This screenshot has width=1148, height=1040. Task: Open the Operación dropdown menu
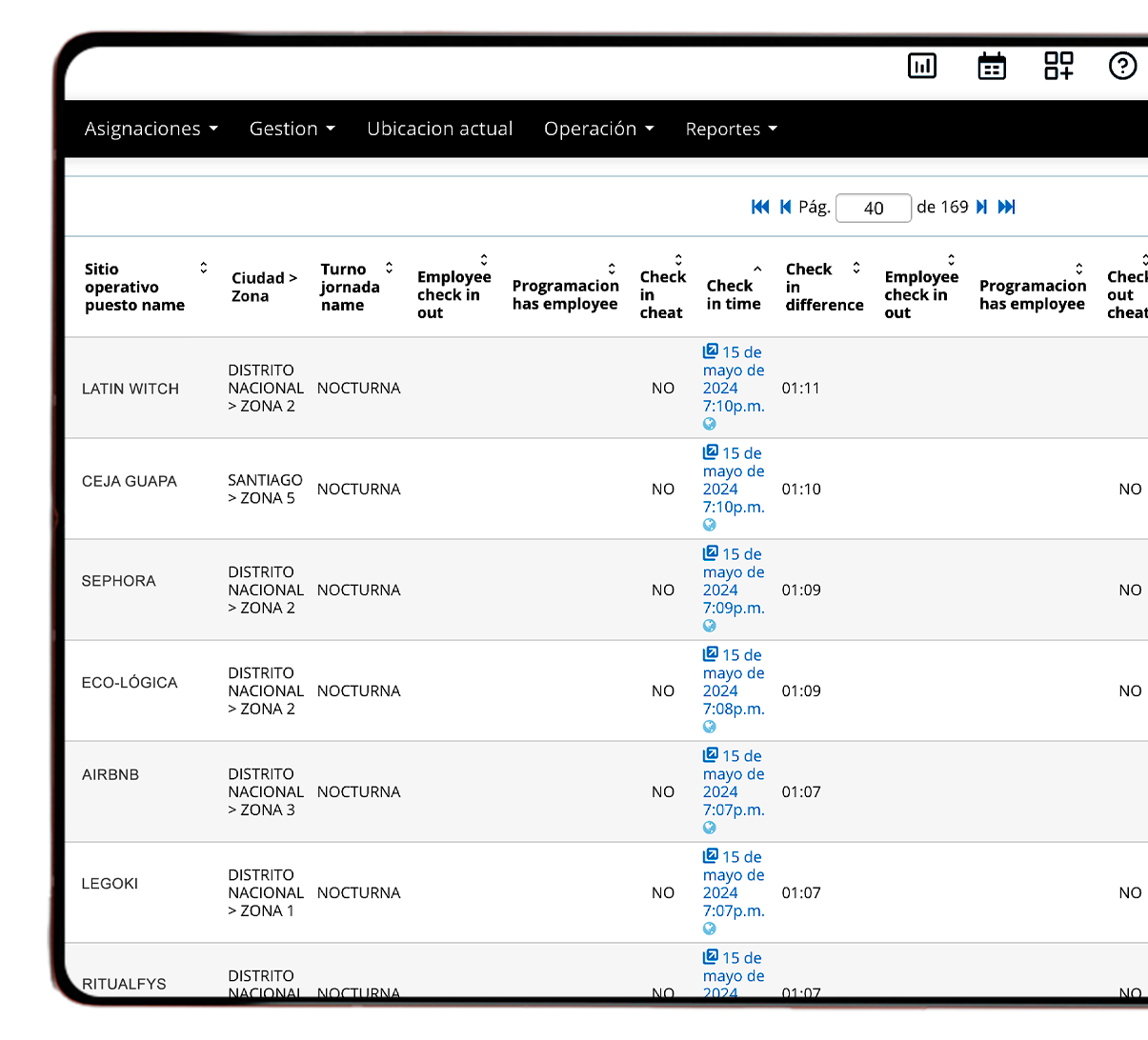(598, 130)
